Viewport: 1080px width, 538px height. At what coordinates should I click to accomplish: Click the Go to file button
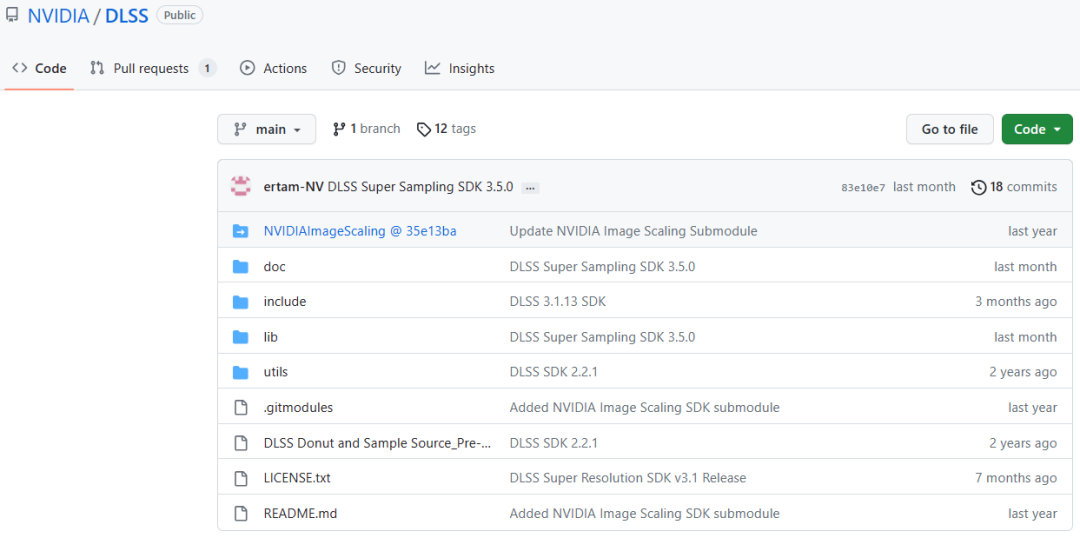pos(949,129)
